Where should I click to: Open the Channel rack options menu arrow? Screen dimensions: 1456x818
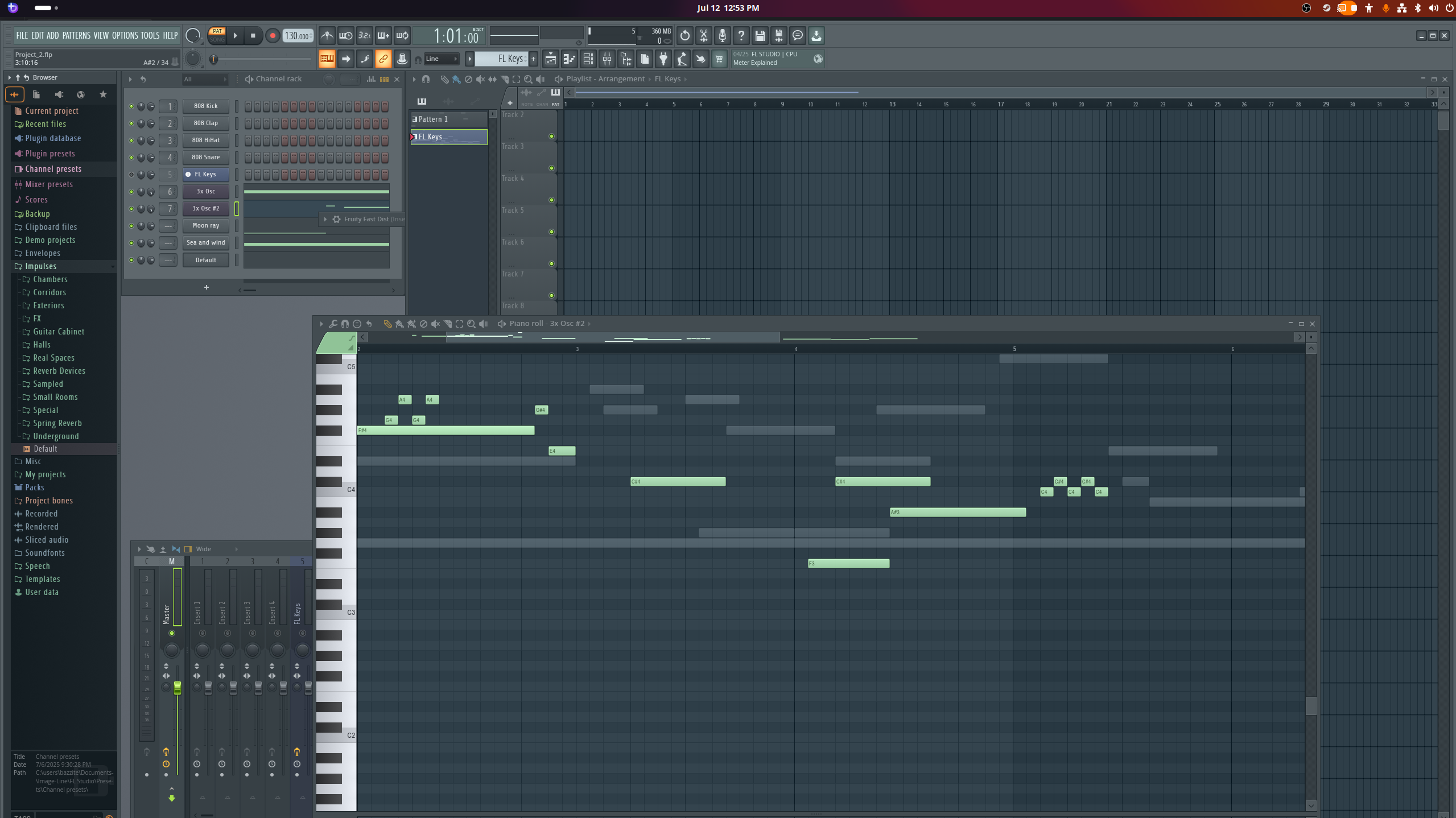(x=130, y=79)
